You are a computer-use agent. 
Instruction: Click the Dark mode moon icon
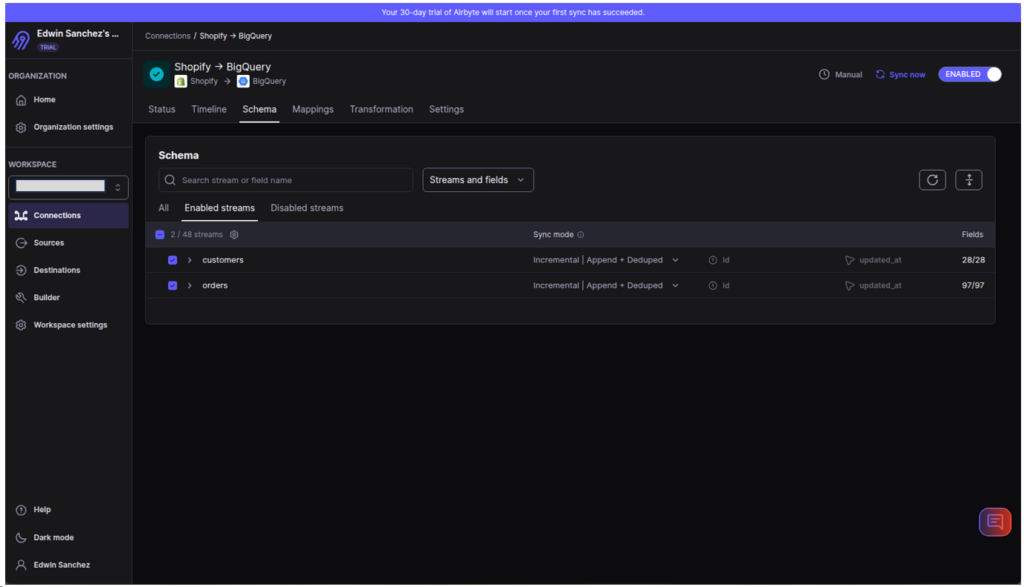(x=21, y=537)
